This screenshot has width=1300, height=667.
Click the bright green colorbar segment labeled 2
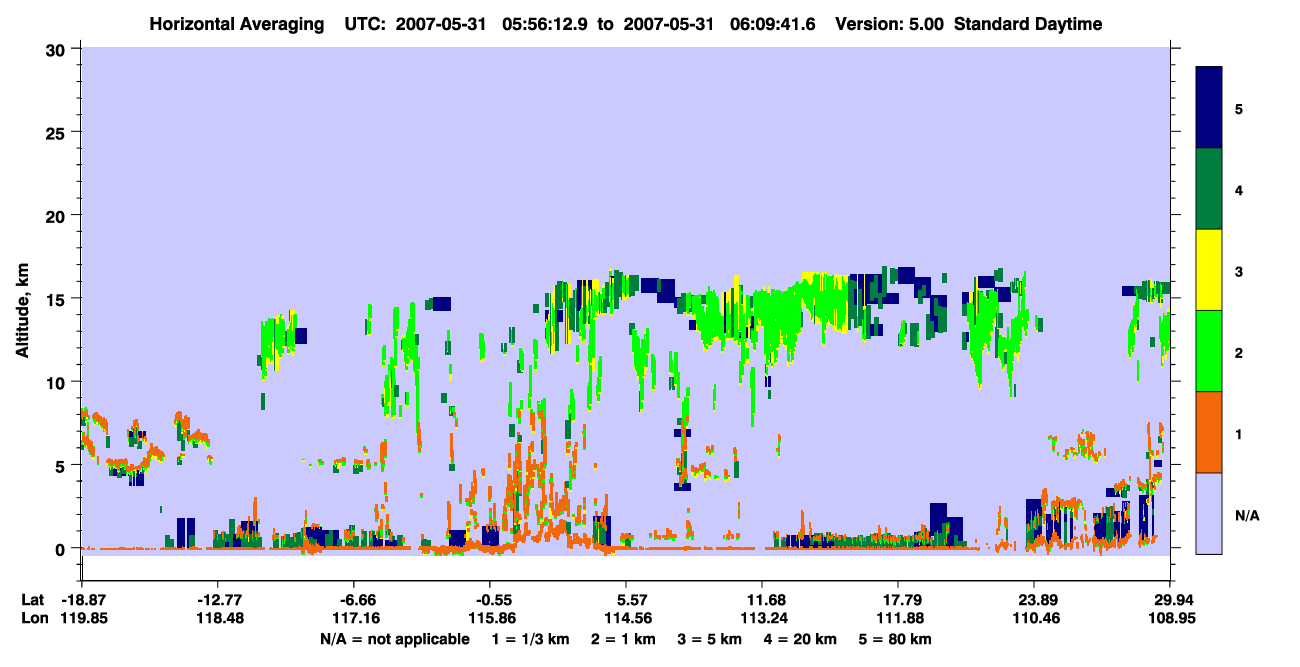(x=1209, y=351)
